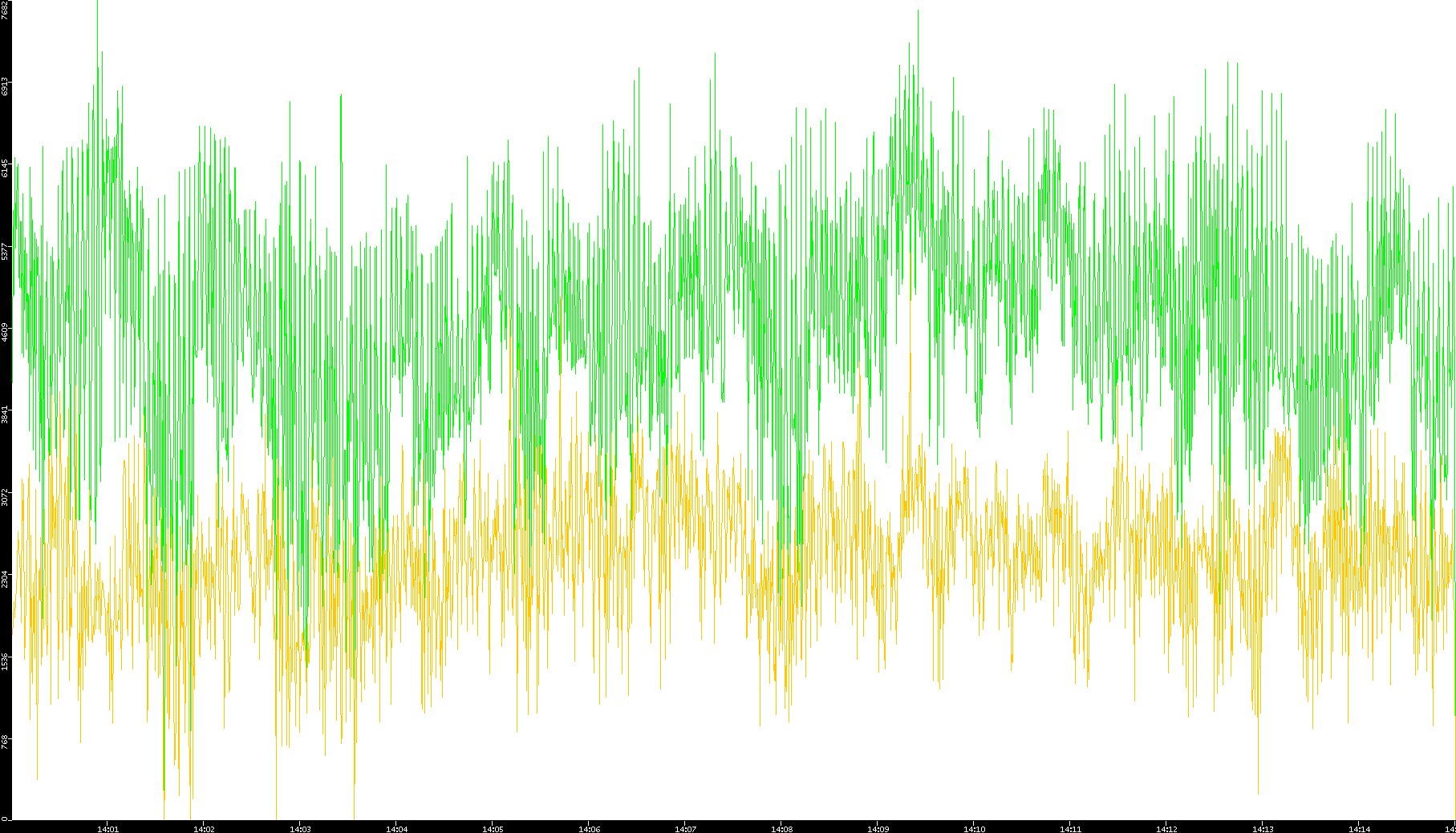Select the 14:02 time label
Screen dimensions: 1456x833
click(x=205, y=829)
